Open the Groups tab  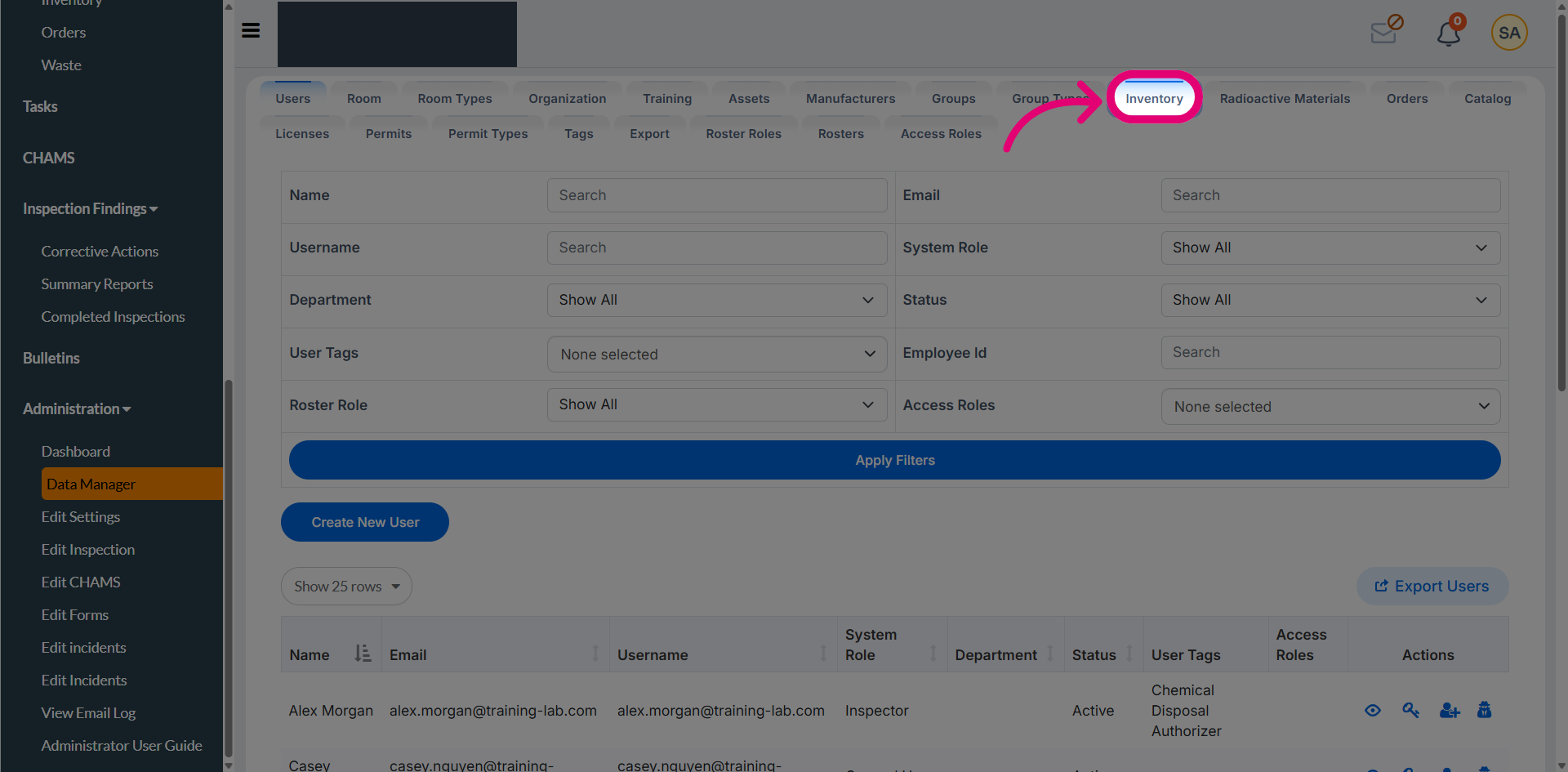tap(954, 98)
